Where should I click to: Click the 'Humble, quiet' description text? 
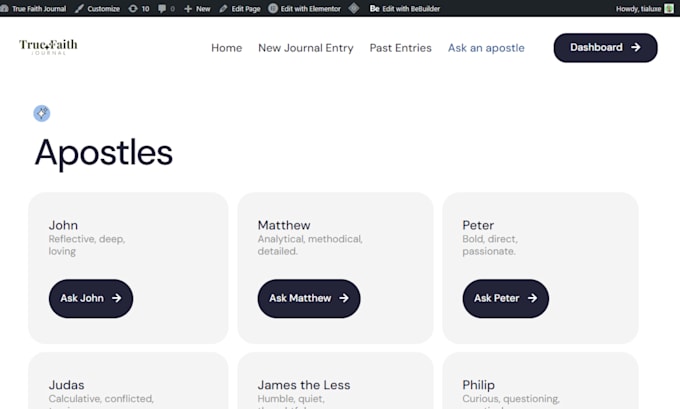[291, 399]
